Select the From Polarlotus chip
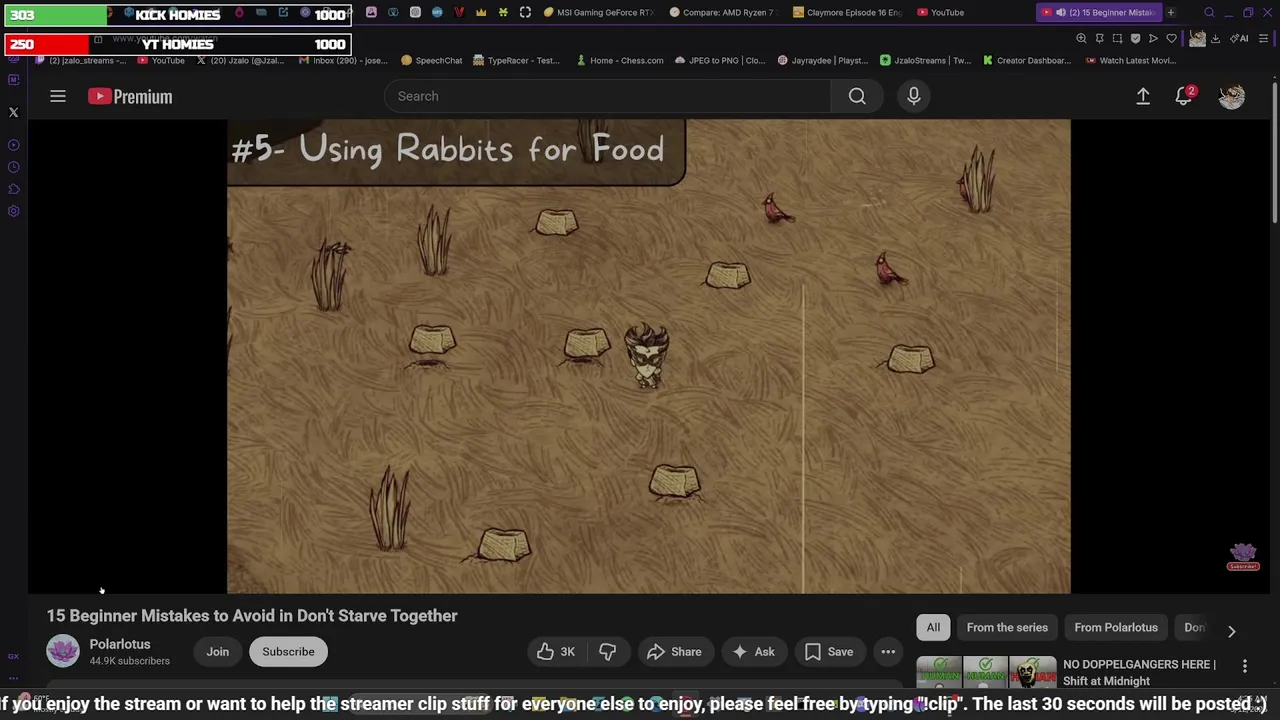This screenshot has height=720, width=1280. [1115, 628]
